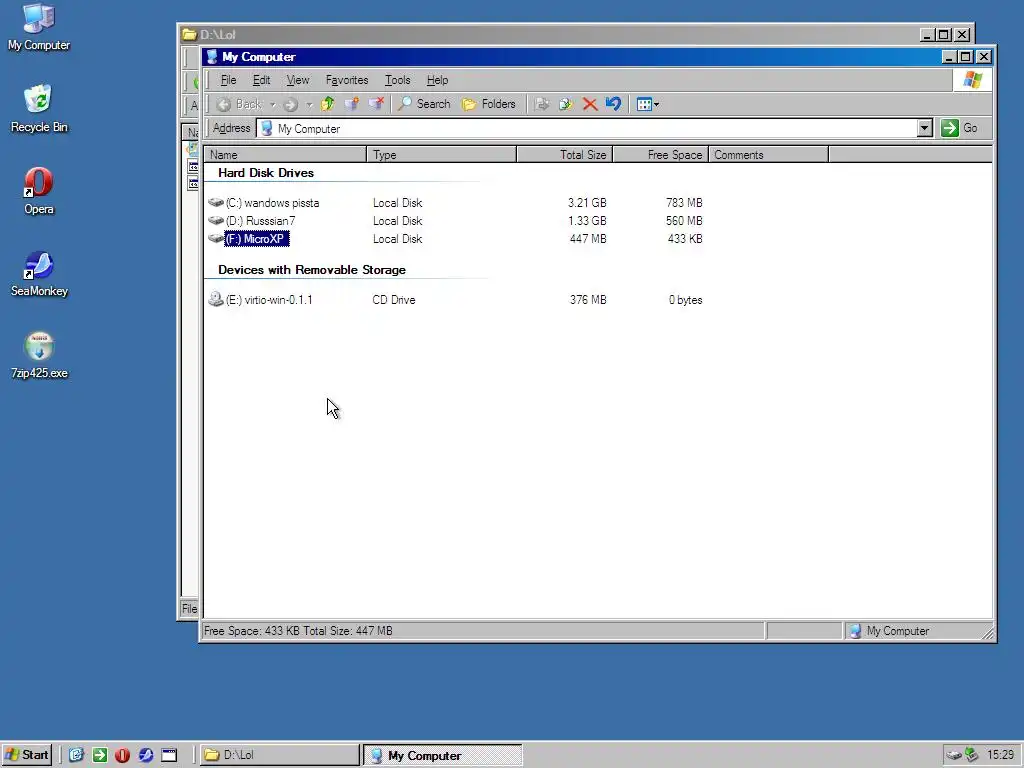The height and width of the screenshot is (768, 1024).
Task: Select the (D:) Russsian7 drive
Action: (x=260, y=221)
